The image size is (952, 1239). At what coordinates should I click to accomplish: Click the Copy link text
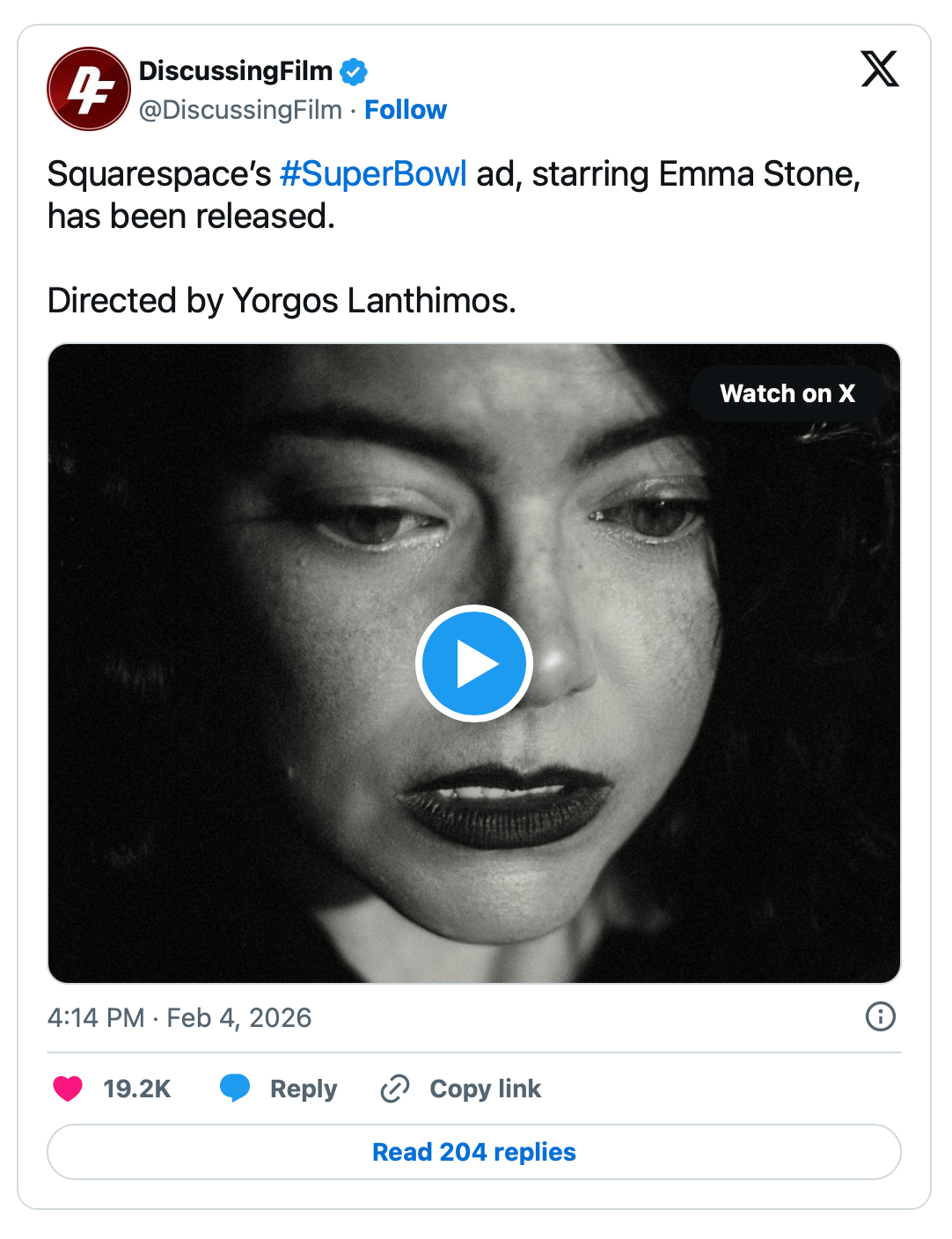click(485, 1089)
